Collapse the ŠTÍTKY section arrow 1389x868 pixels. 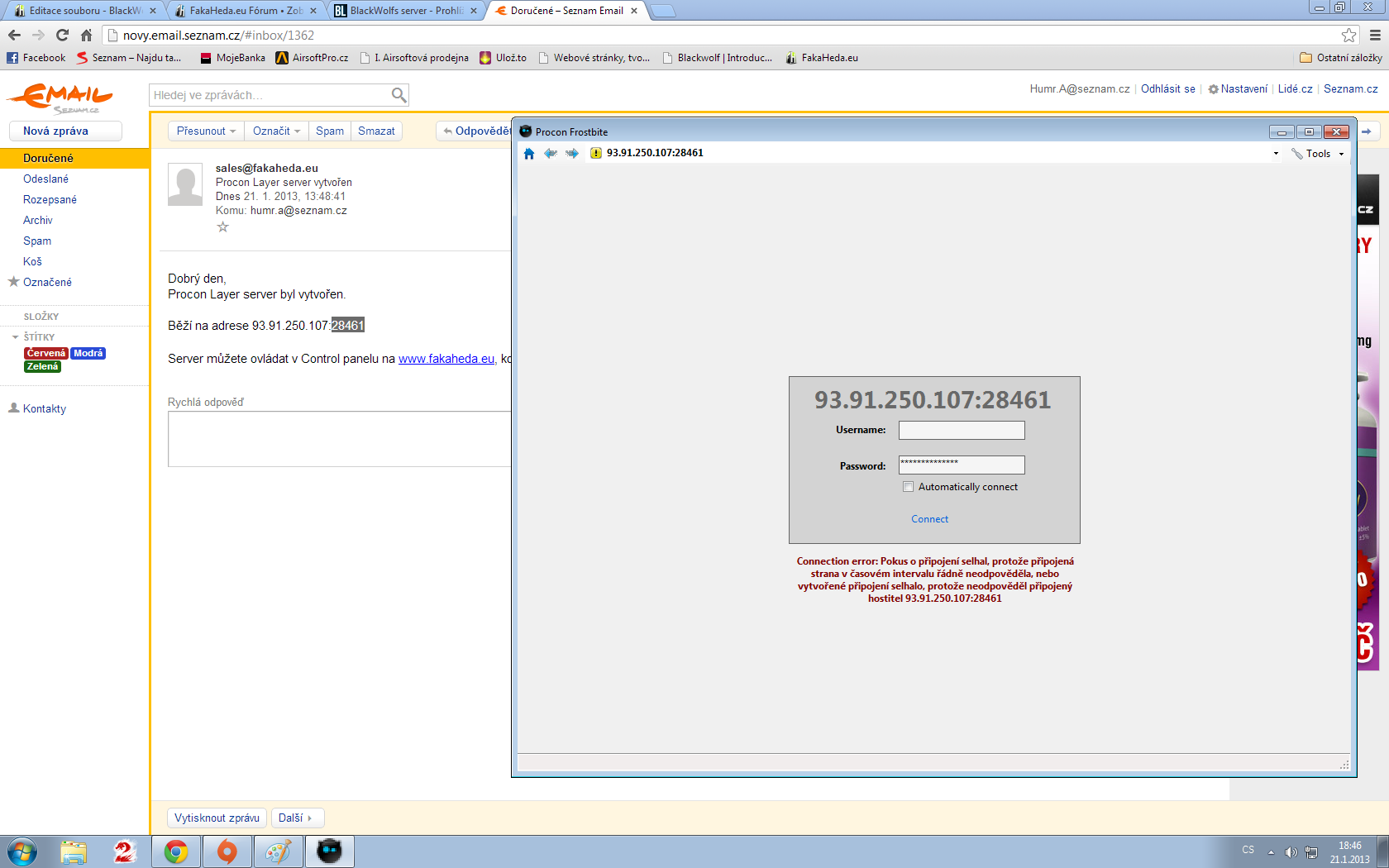(15, 337)
